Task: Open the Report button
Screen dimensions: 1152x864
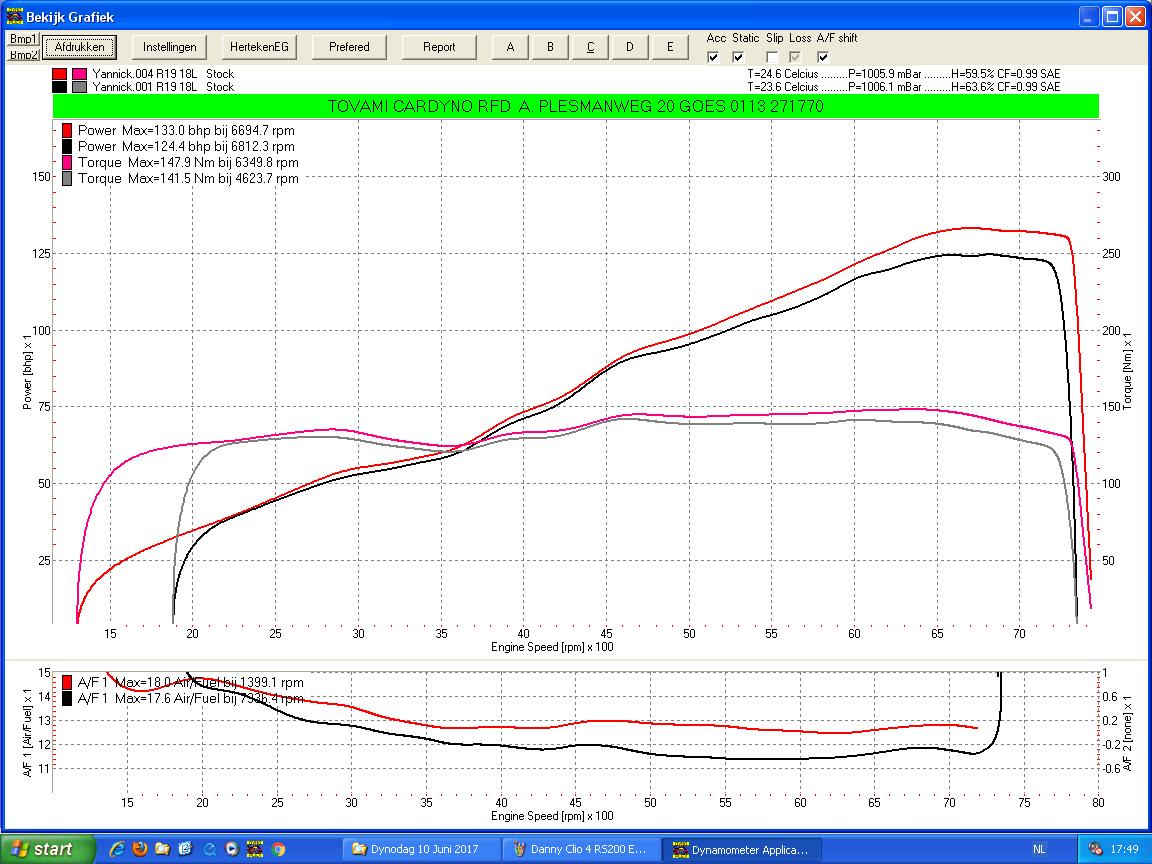Action: pyautogui.click(x=439, y=47)
